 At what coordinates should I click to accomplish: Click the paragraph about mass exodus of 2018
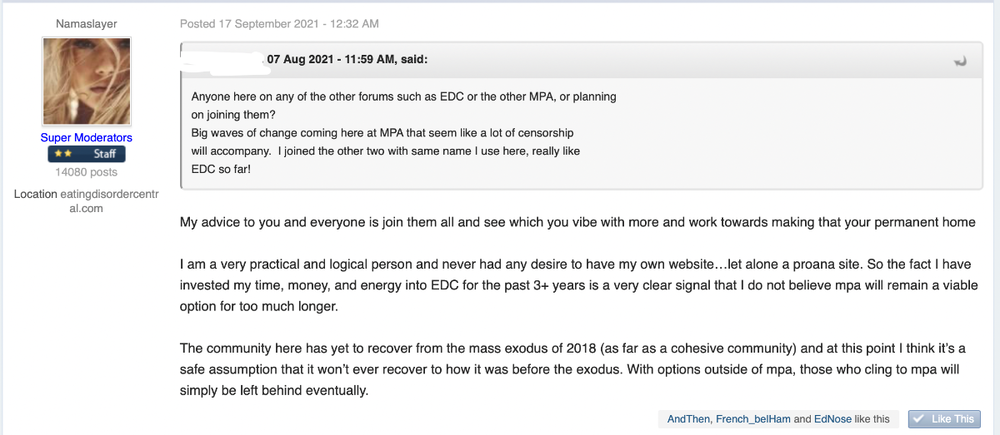coord(575,369)
